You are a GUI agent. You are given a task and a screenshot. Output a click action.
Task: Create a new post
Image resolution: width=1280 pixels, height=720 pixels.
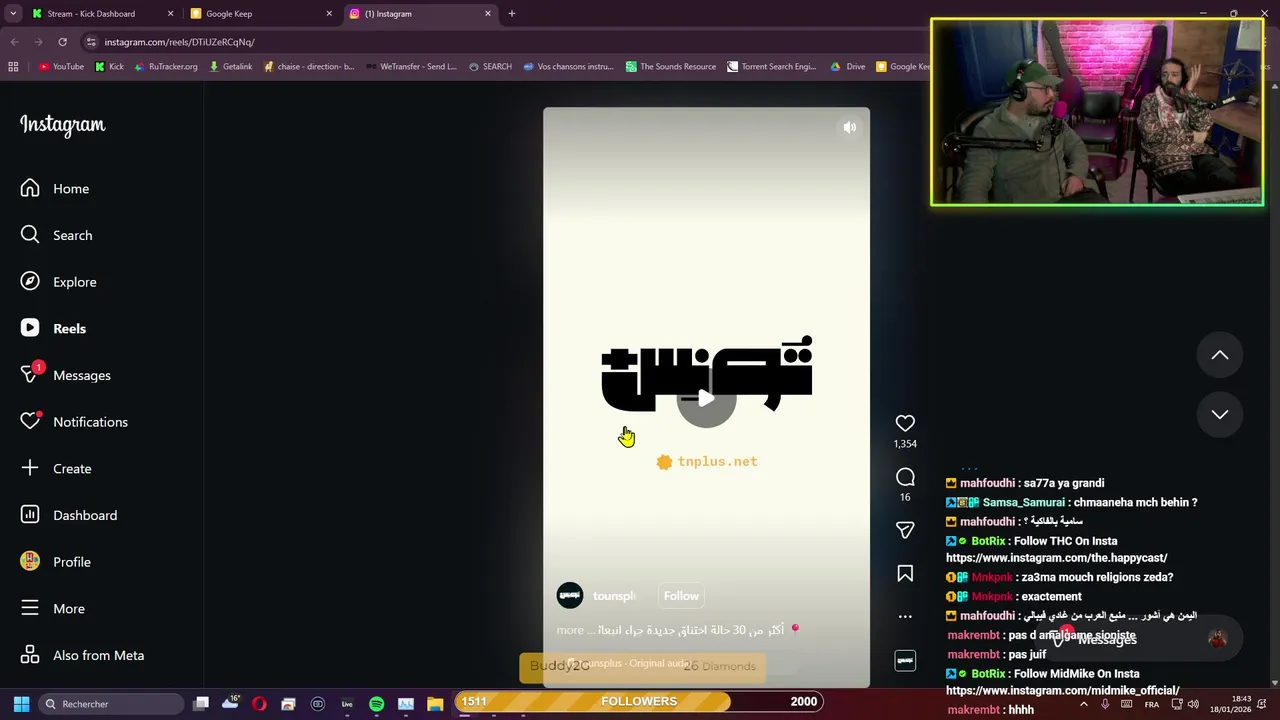point(56,468)
